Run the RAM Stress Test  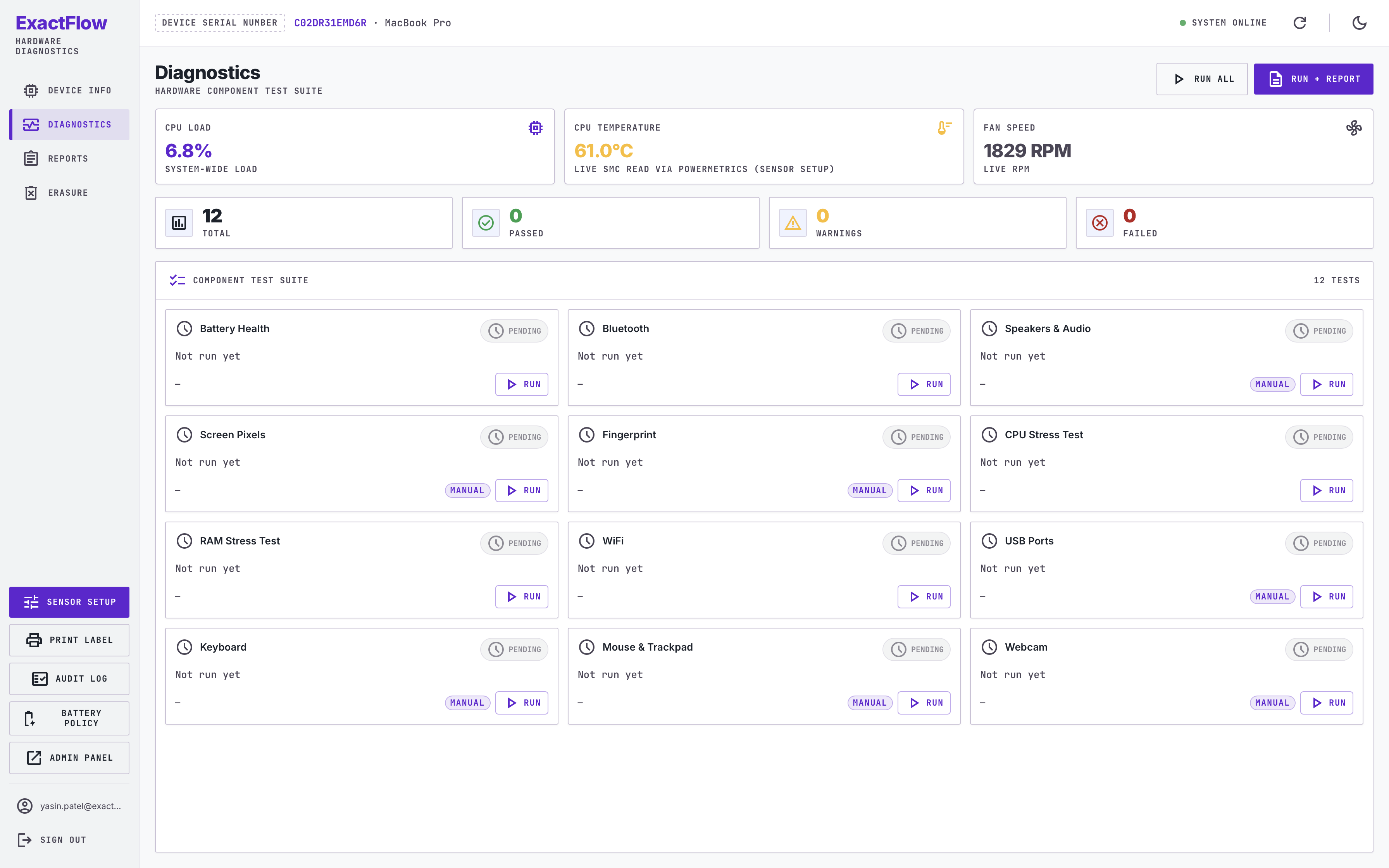[x=522, y=596]
